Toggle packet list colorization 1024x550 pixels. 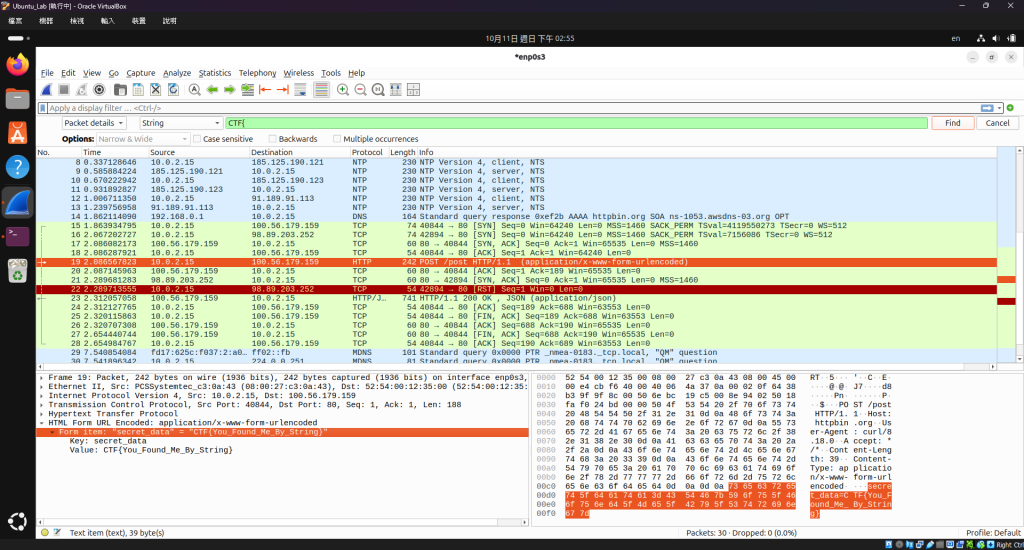pos(321,89)
